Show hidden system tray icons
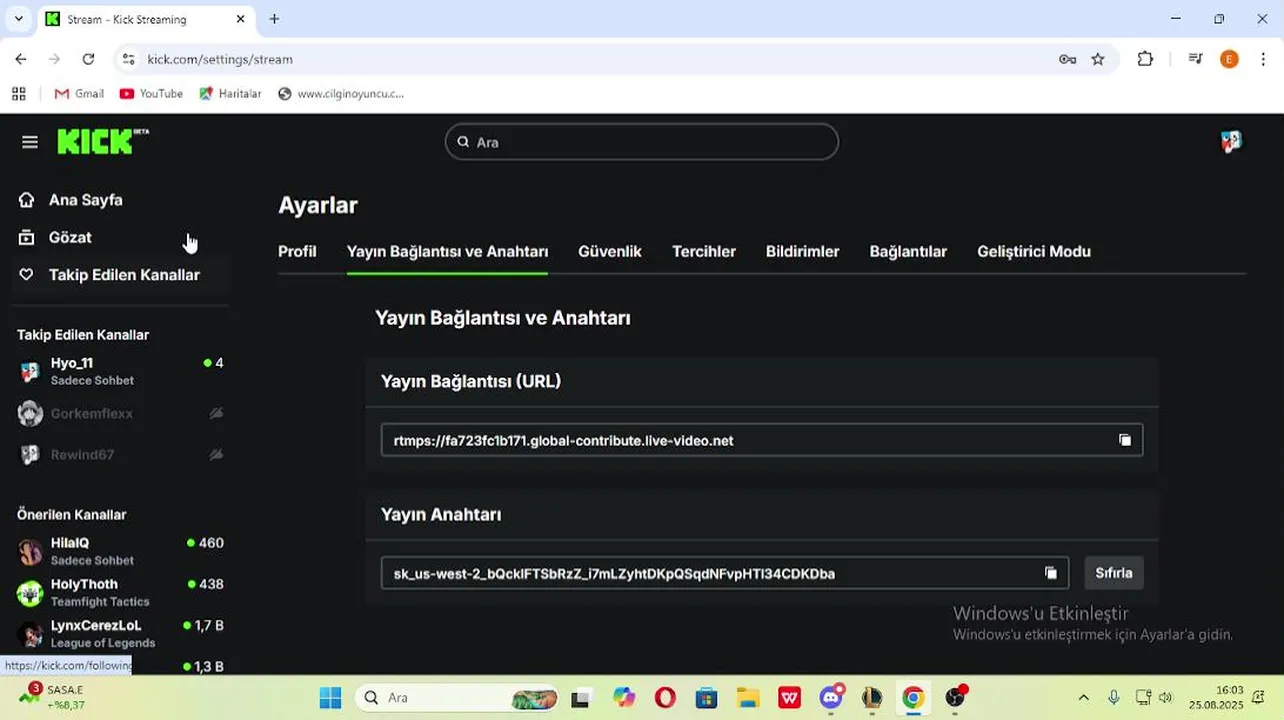Screen dimensions: 1284x720 [1083, 697]
